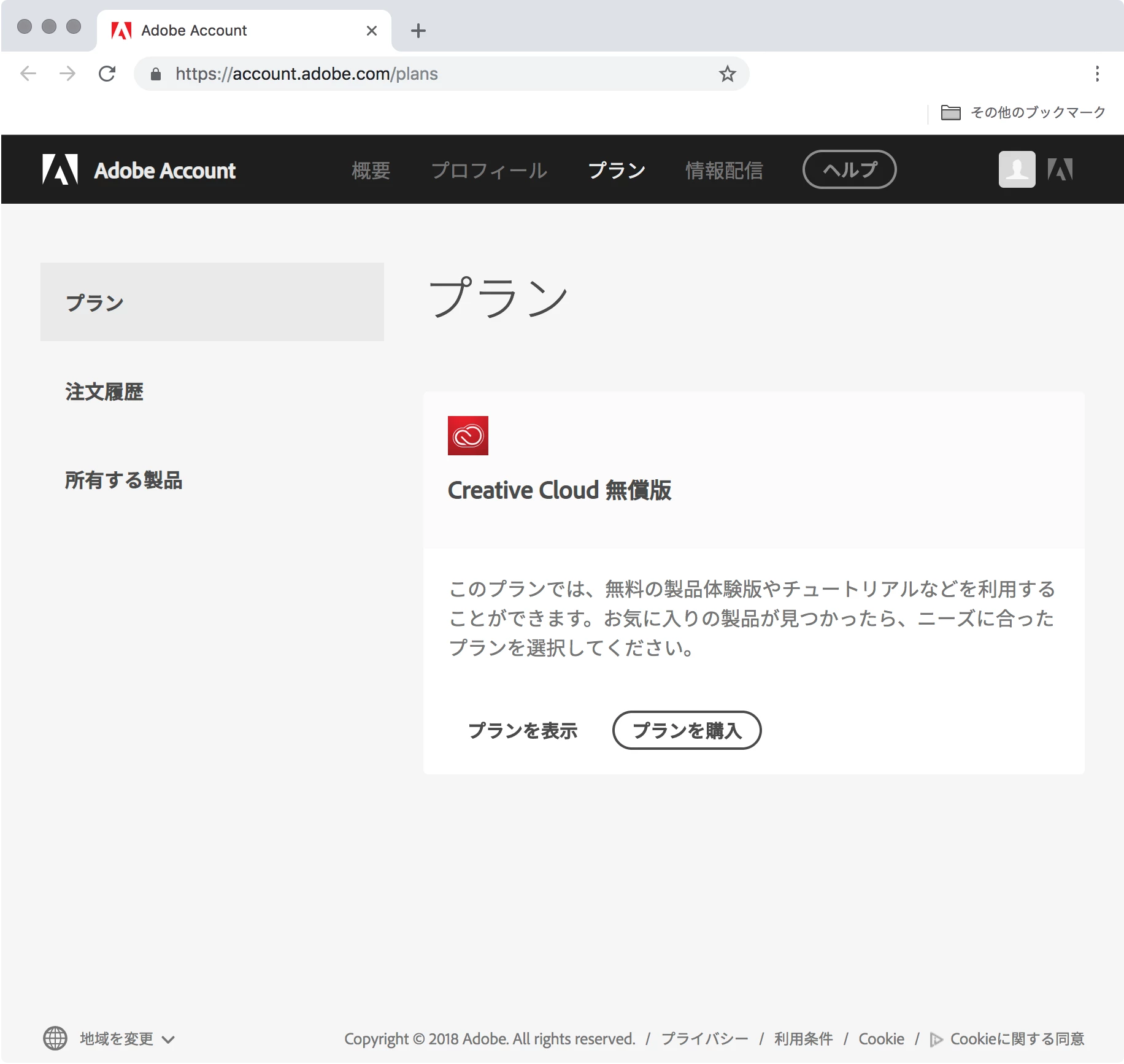Click the Adobe apps icon beside the avatar

pyautogui.click(x=1060, y=169)
